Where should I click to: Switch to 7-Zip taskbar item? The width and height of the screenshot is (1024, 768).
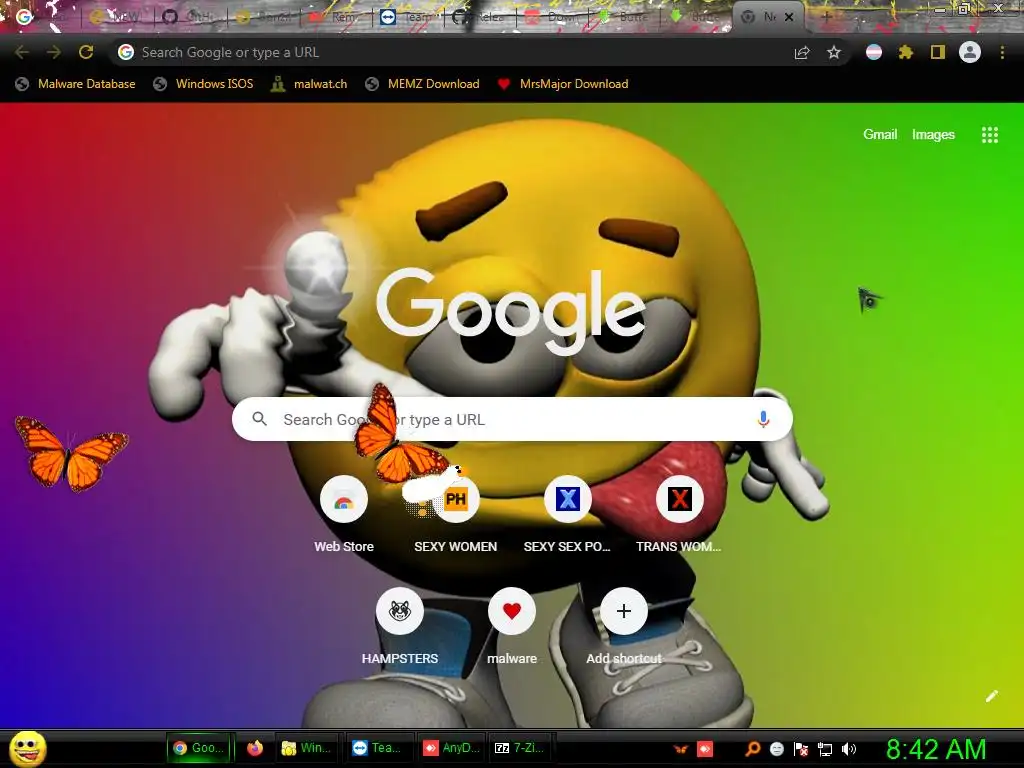[520, 748]
